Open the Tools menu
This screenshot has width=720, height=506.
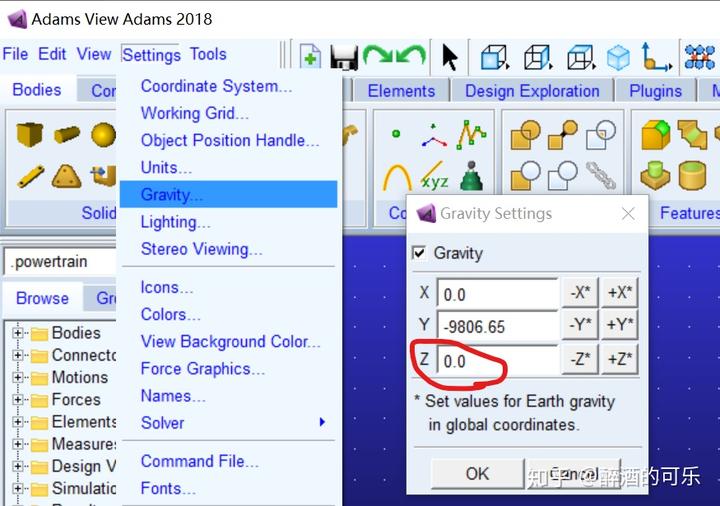[x=208, y=54]
